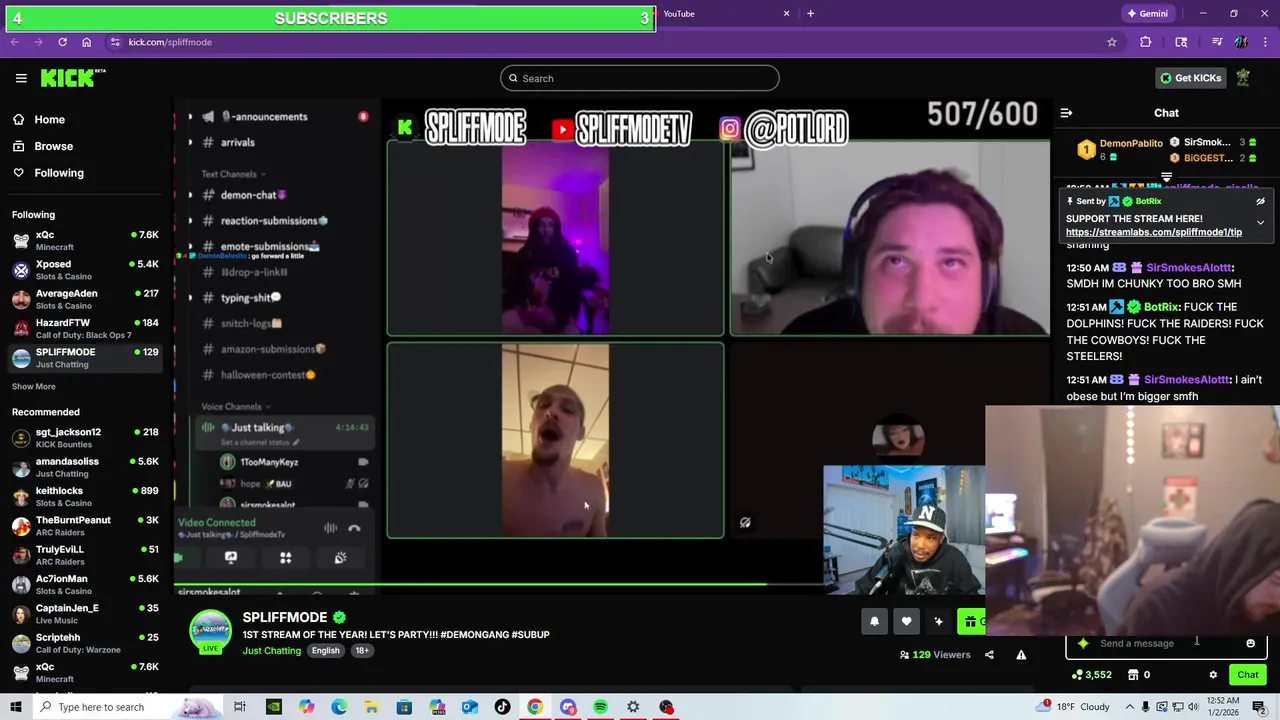The height and width of the screenshot is (720, 1280).
Task: Open Discord from the taskbar
Action: point(568,707)
